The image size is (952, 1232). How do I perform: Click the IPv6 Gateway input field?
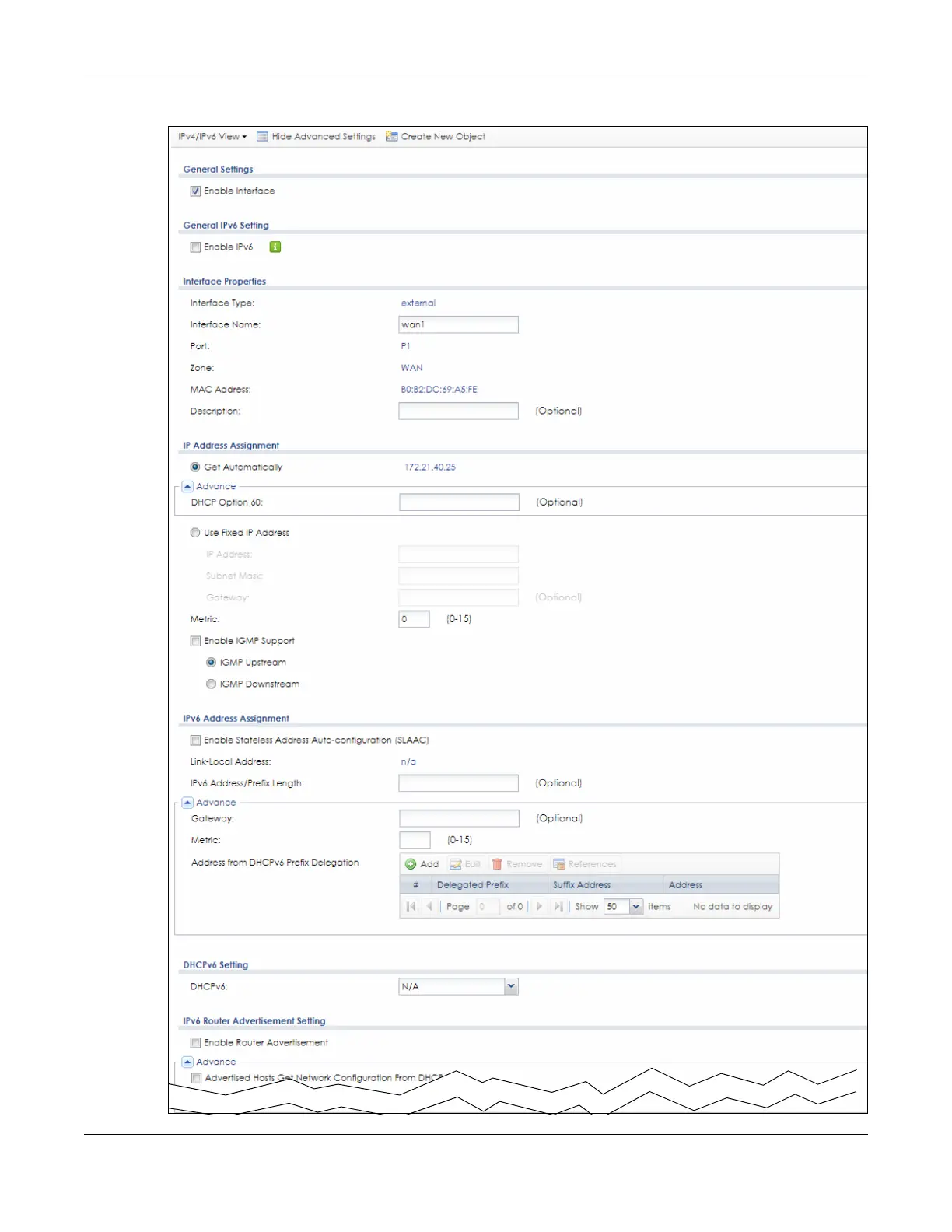click(460, 818)
